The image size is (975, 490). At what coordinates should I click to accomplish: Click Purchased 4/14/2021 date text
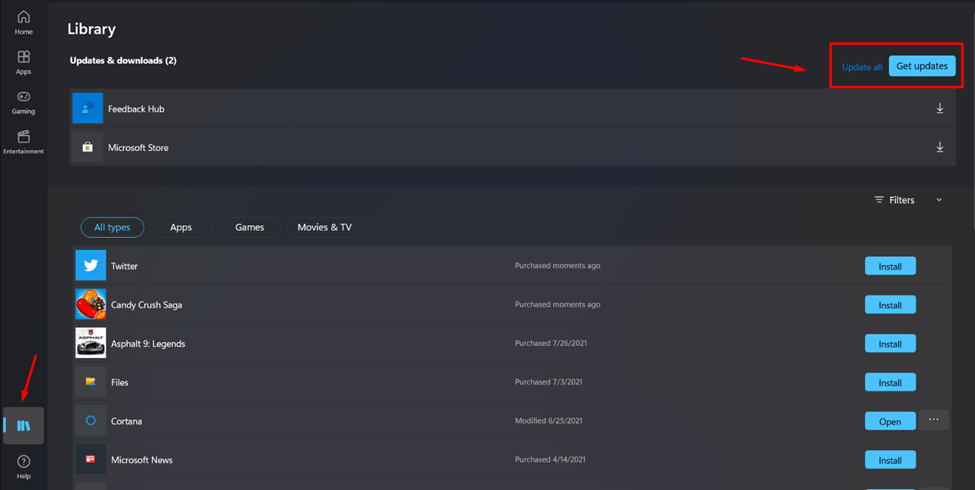[x=550, y=460]
